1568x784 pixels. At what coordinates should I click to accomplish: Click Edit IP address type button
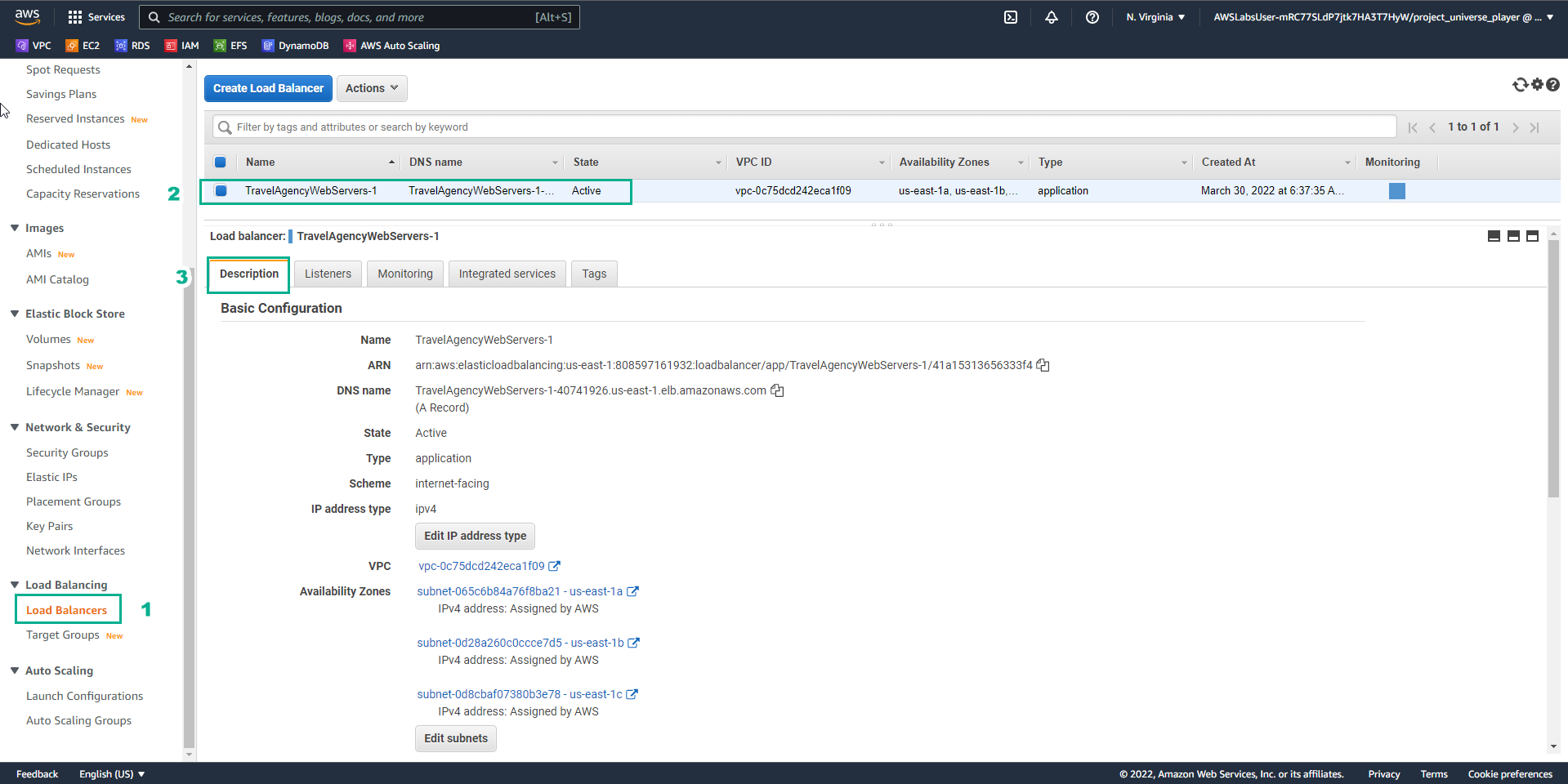point(475,536)
